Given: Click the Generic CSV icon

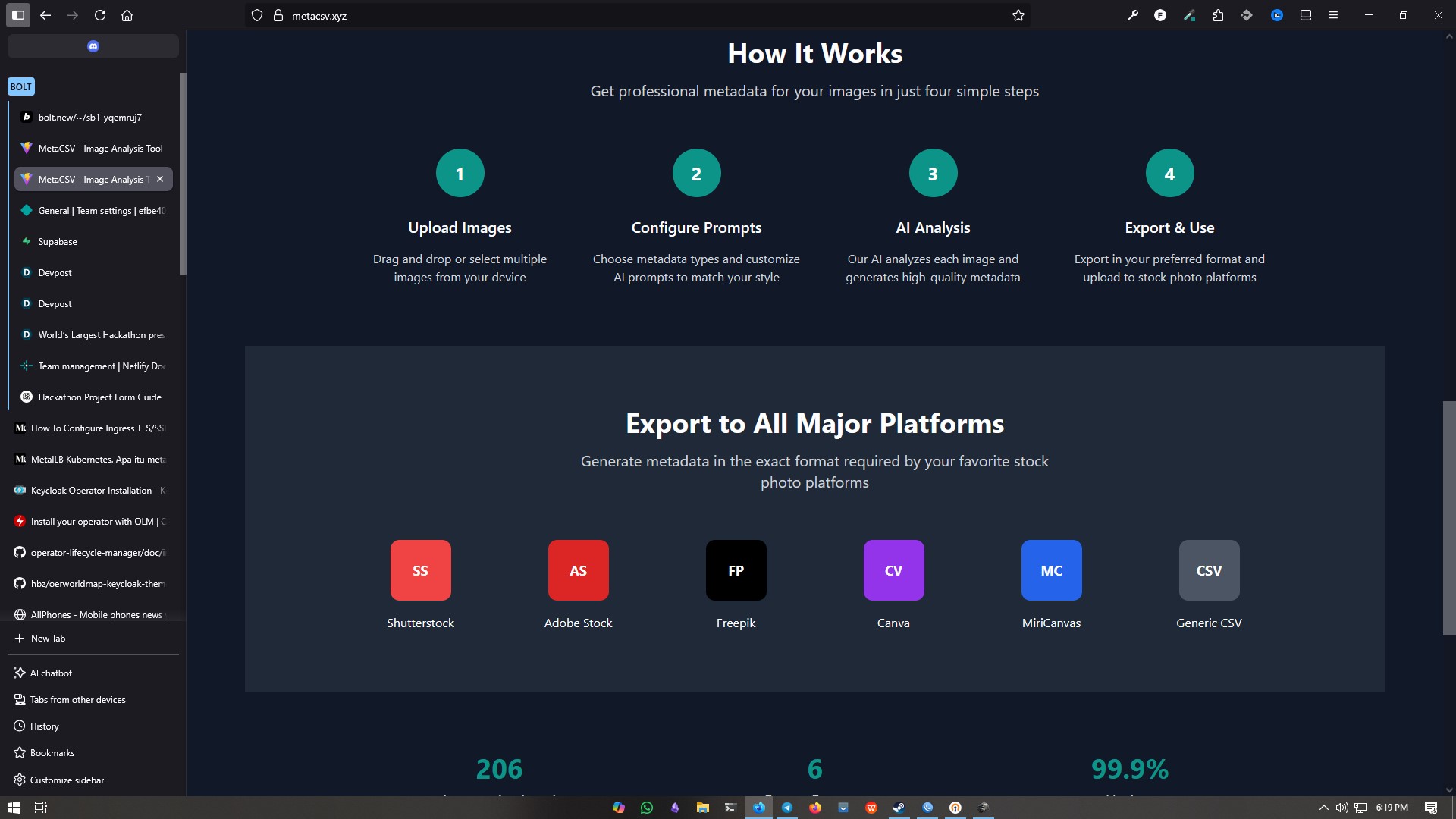Looking at the screenshot, I should tap(1209, 570).
